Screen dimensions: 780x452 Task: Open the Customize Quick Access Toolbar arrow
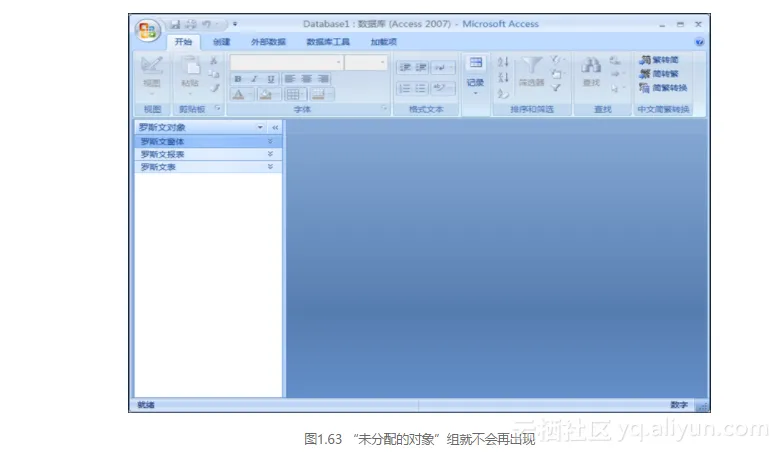235,24
